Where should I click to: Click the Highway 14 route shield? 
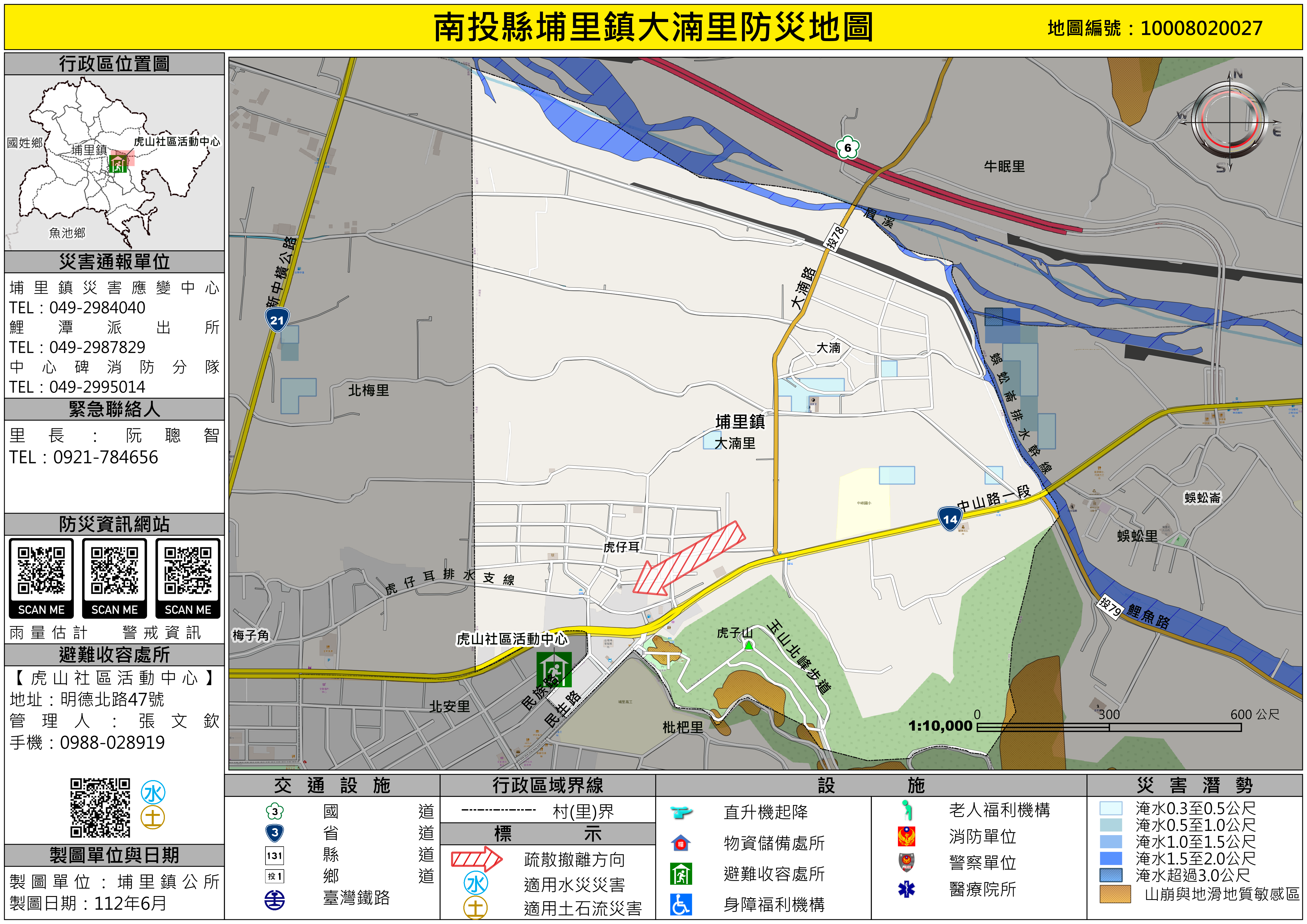pyautogui.click(x=950, y=519)
